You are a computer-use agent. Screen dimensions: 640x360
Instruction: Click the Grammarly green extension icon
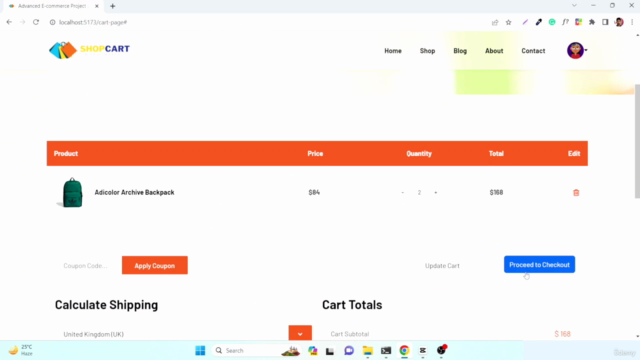(x=552, y=22)
